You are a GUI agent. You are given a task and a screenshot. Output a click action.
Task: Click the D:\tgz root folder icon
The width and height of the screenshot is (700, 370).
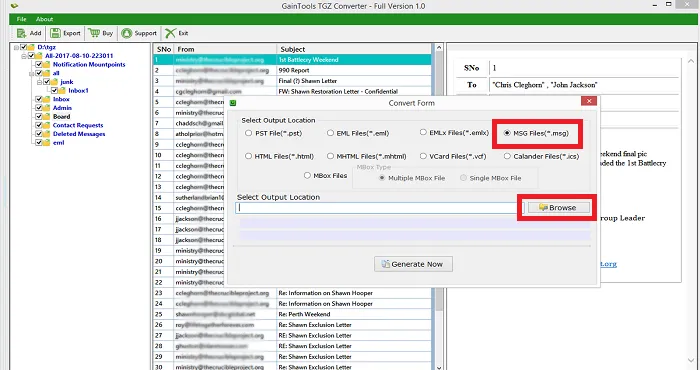pos(31,47)
